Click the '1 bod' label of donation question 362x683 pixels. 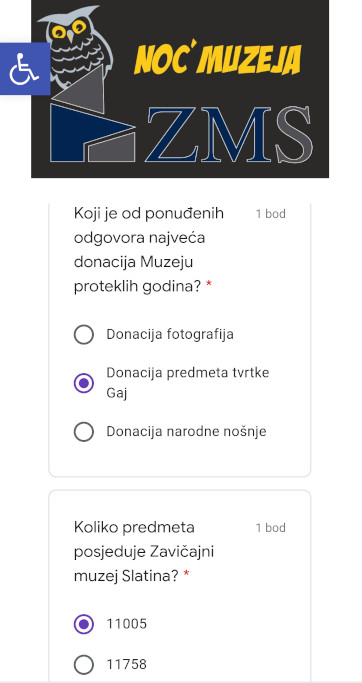[271, 214]
